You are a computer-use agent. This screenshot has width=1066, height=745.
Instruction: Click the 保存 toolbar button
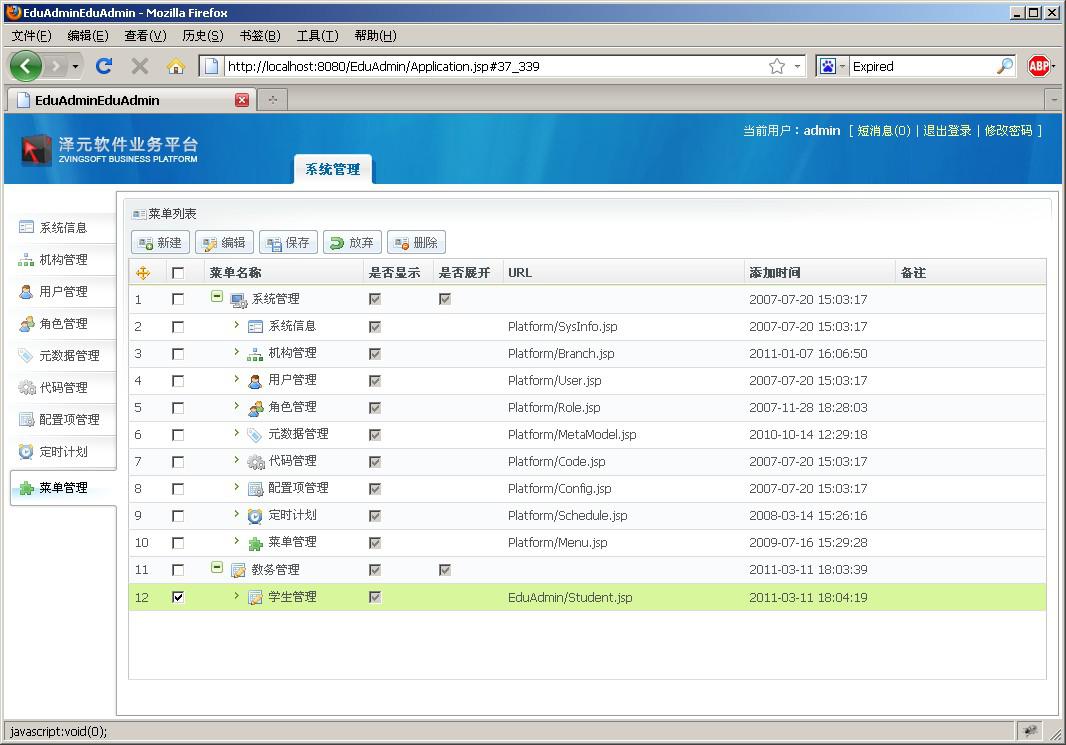click(x=288, y=242)
